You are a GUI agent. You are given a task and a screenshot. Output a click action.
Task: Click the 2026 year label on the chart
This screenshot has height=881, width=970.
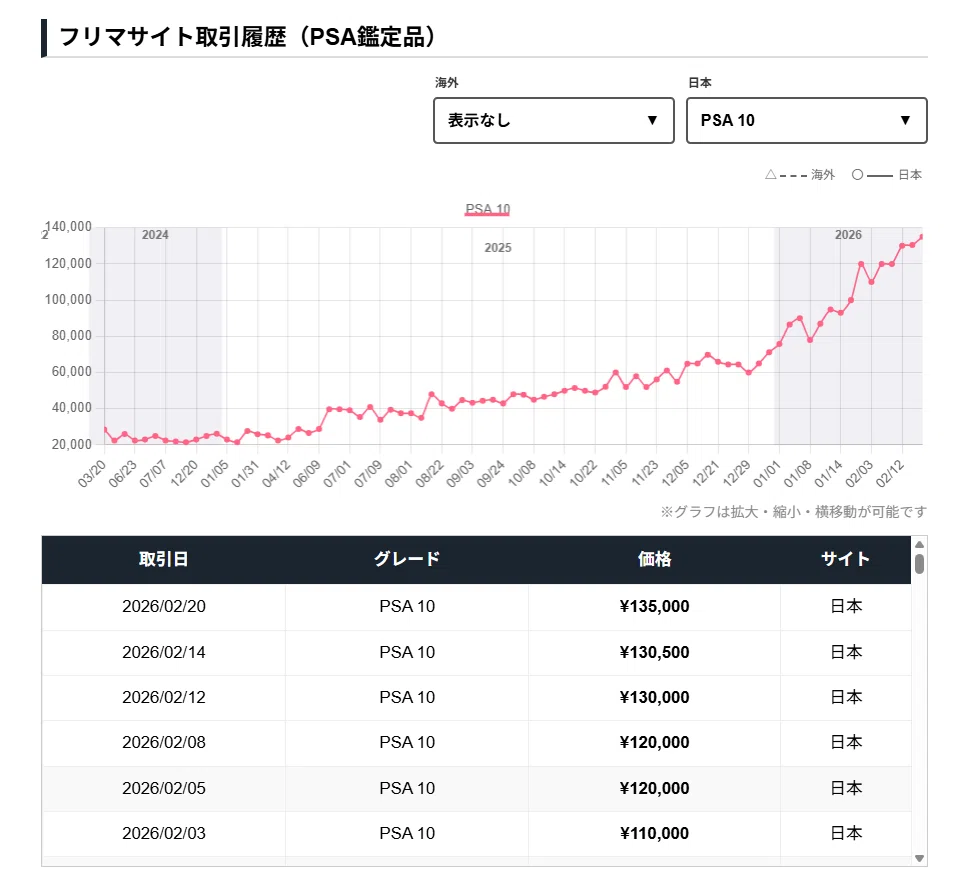[x=848, y=235]
